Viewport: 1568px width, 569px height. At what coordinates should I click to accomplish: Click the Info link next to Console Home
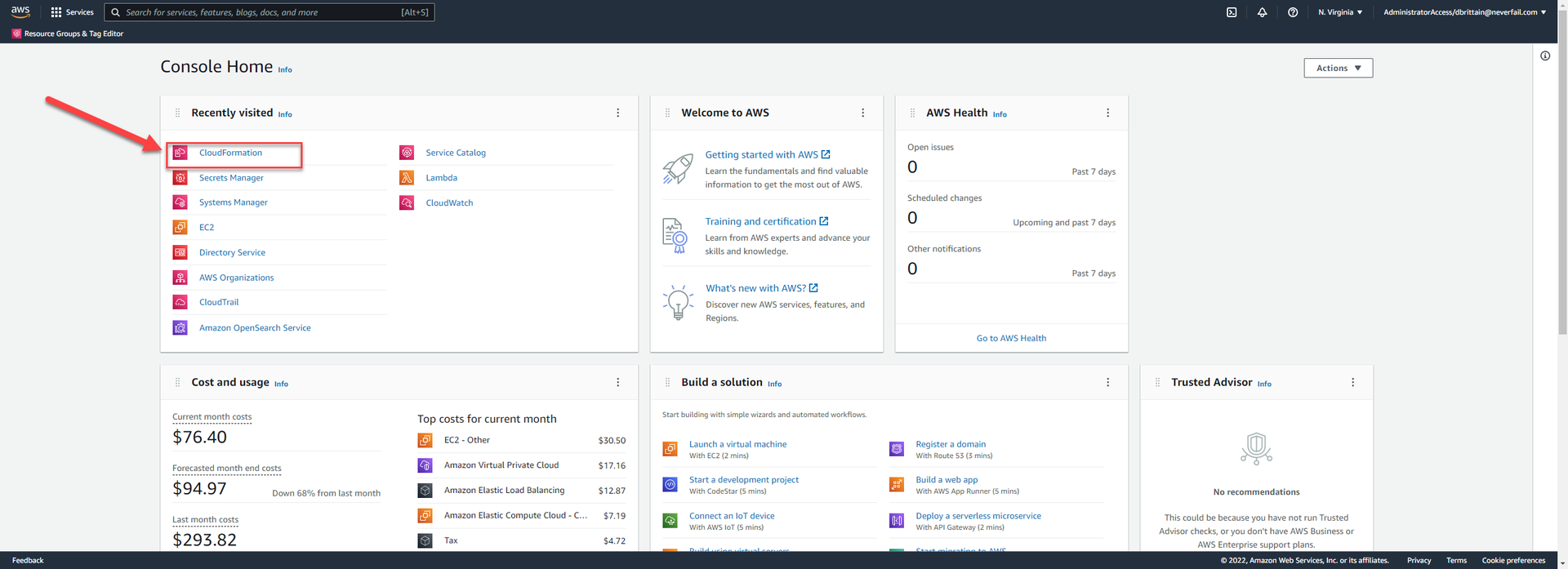click(x=285, y=69)
